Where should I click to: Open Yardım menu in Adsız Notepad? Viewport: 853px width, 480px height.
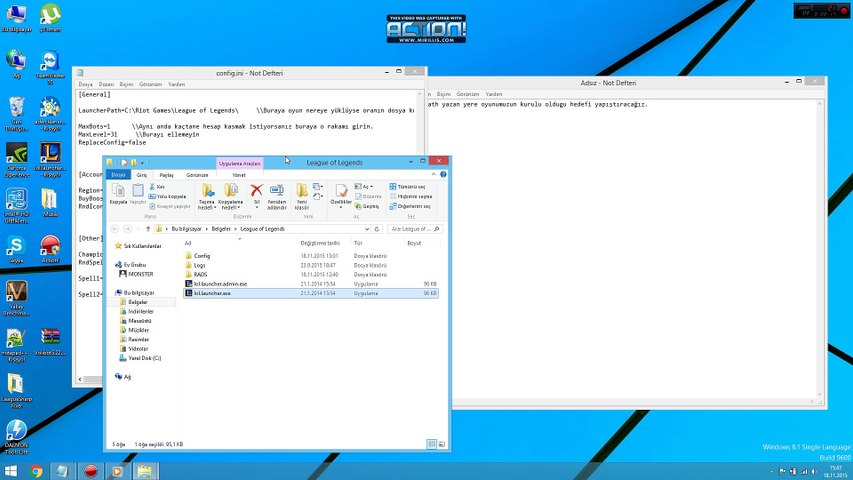pos(494,94)
